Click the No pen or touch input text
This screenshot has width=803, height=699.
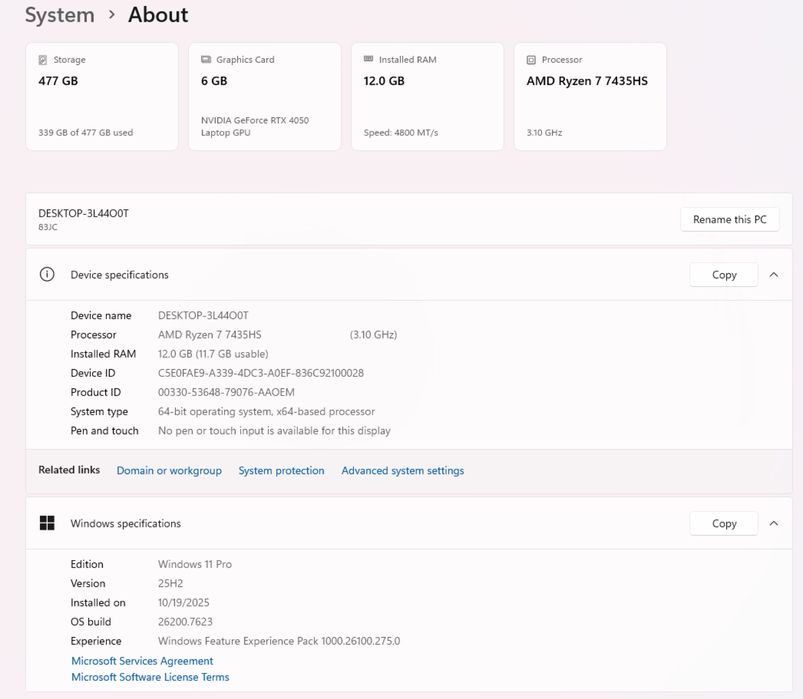coord(274,431)
